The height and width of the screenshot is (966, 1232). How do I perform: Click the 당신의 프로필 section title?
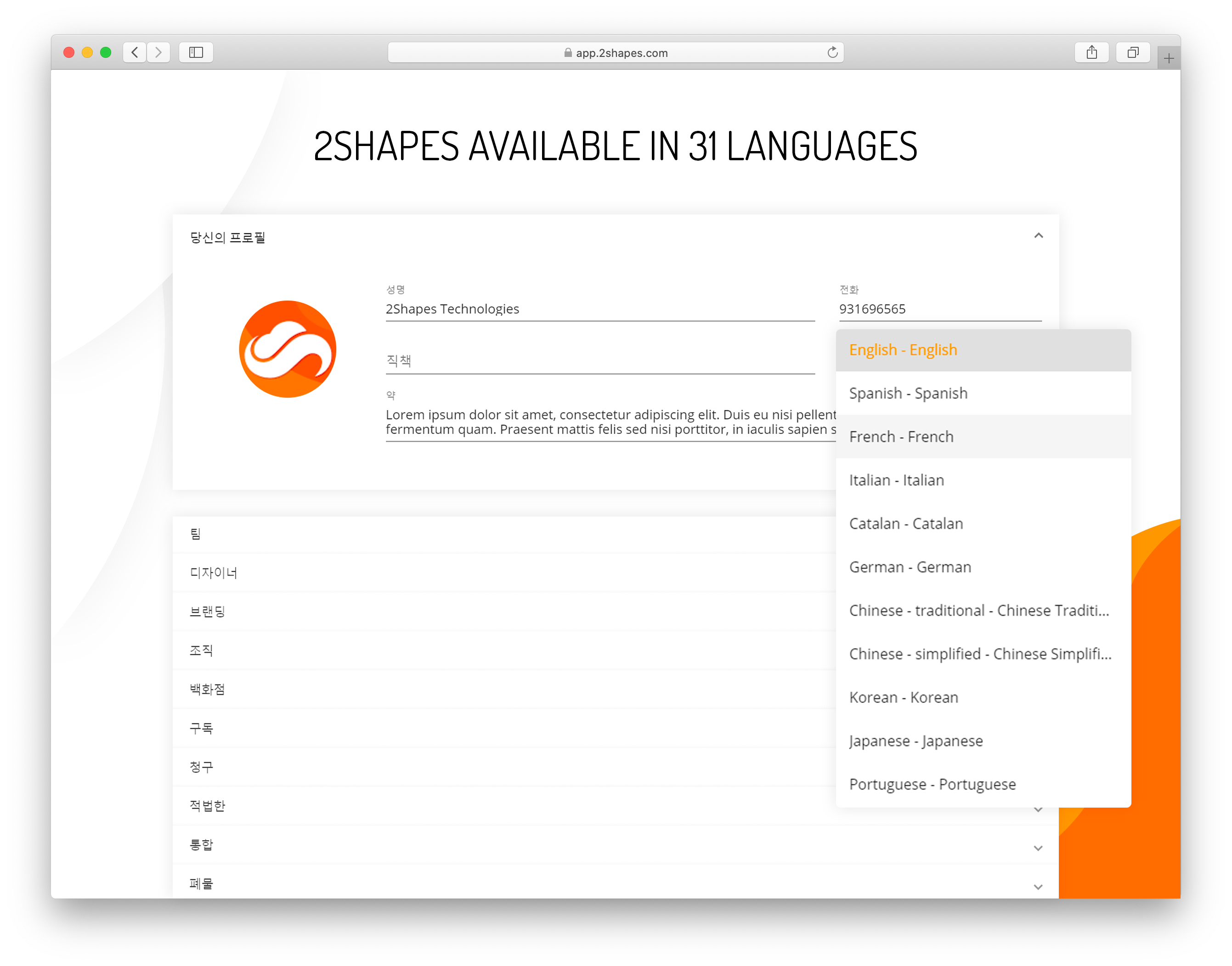(227, 237)
